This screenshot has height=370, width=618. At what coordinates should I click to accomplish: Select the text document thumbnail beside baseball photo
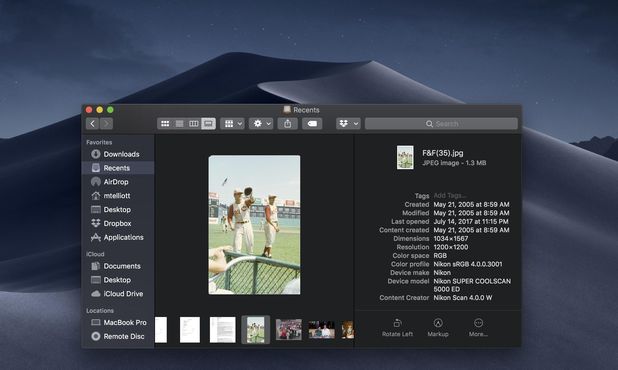click(x=223, y=329)
